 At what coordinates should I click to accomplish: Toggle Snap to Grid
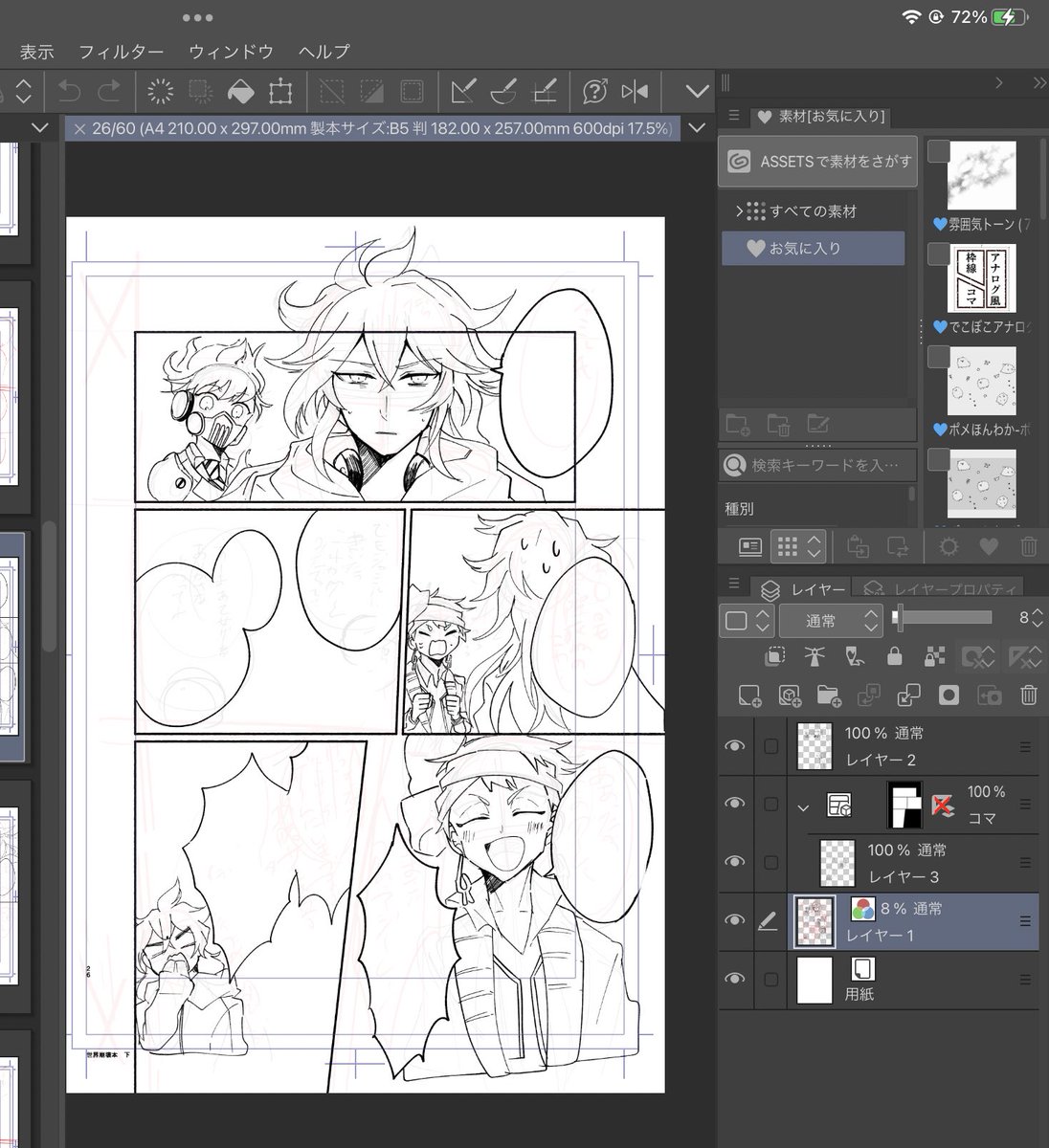[x=544, y=92]
